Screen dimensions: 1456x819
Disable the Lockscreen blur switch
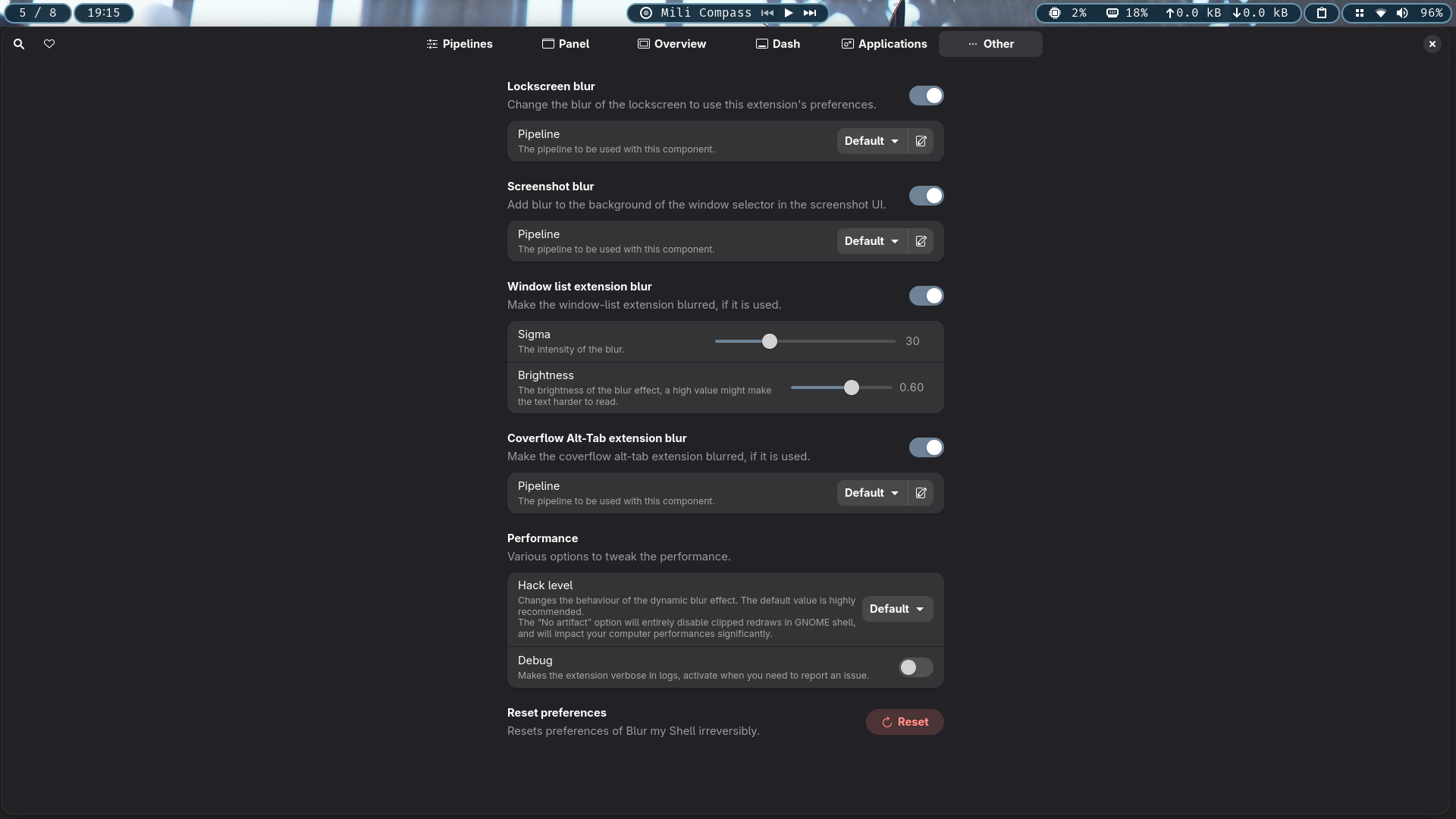[926, 96]
